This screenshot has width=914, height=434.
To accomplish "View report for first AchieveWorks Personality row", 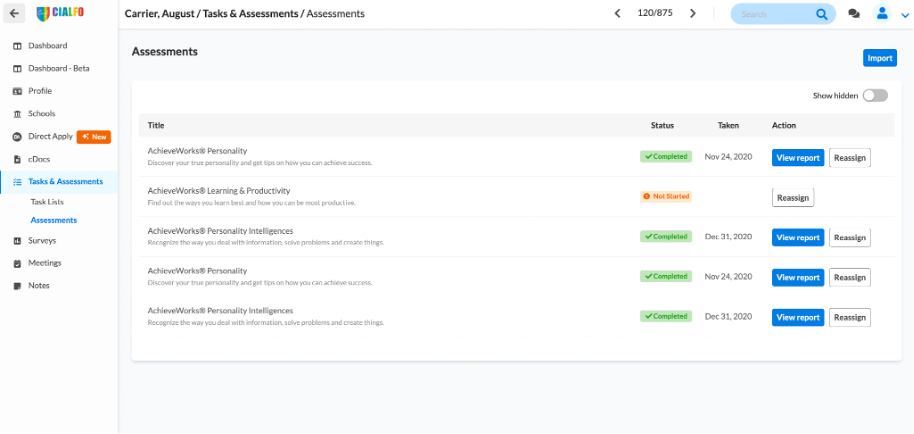I will pyautogui.click(x=798, y=158).
